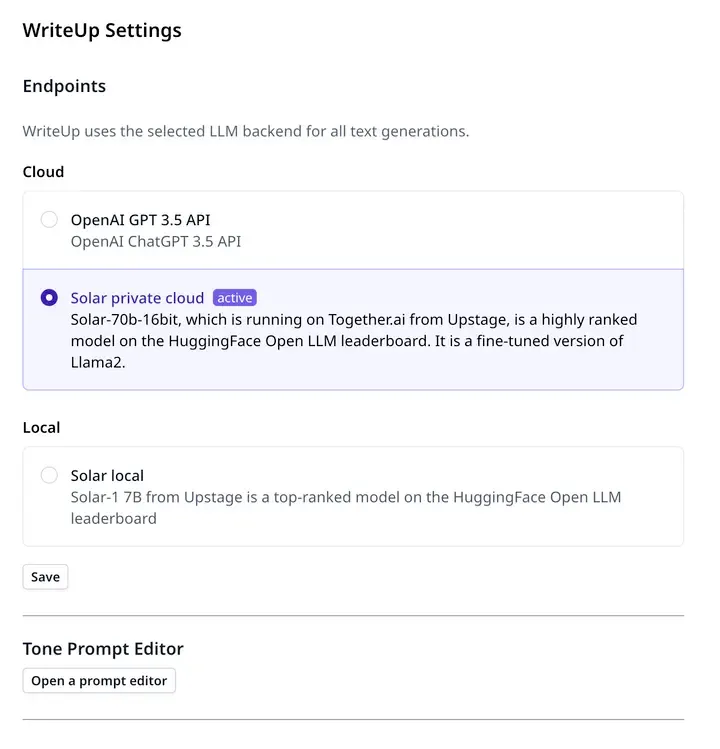Click the WriteUp Settings page heading
This screenshot has width=720, height=749.
(x=102, y=31)
